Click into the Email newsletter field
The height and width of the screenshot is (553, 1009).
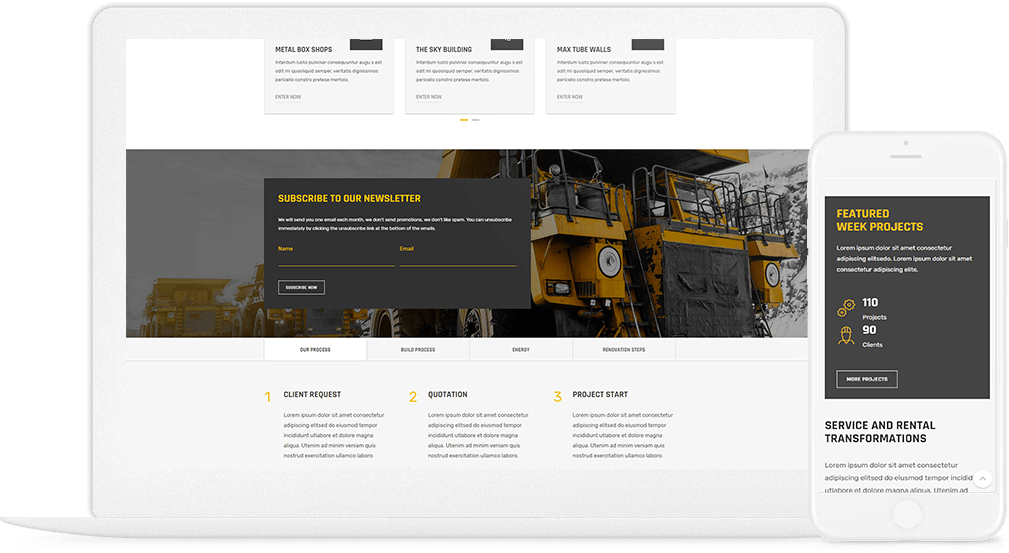457,259
